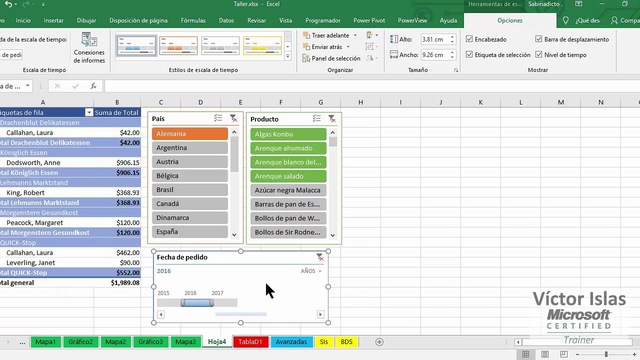The image size is (640, 360).
Task: Show hidden sheet tabs via ellipsis
Action: (22, 342)
